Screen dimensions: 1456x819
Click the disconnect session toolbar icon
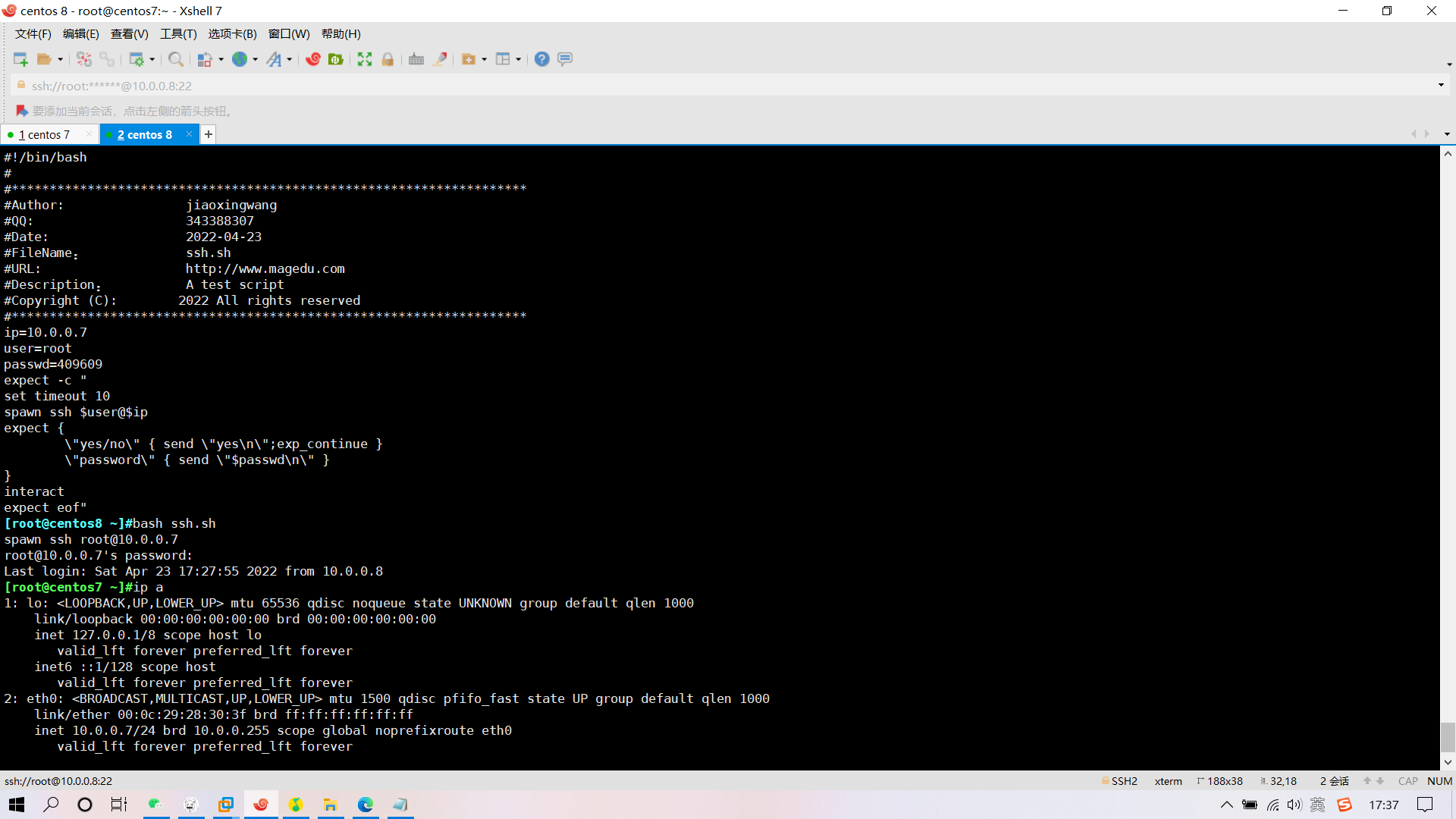point(83,59)
